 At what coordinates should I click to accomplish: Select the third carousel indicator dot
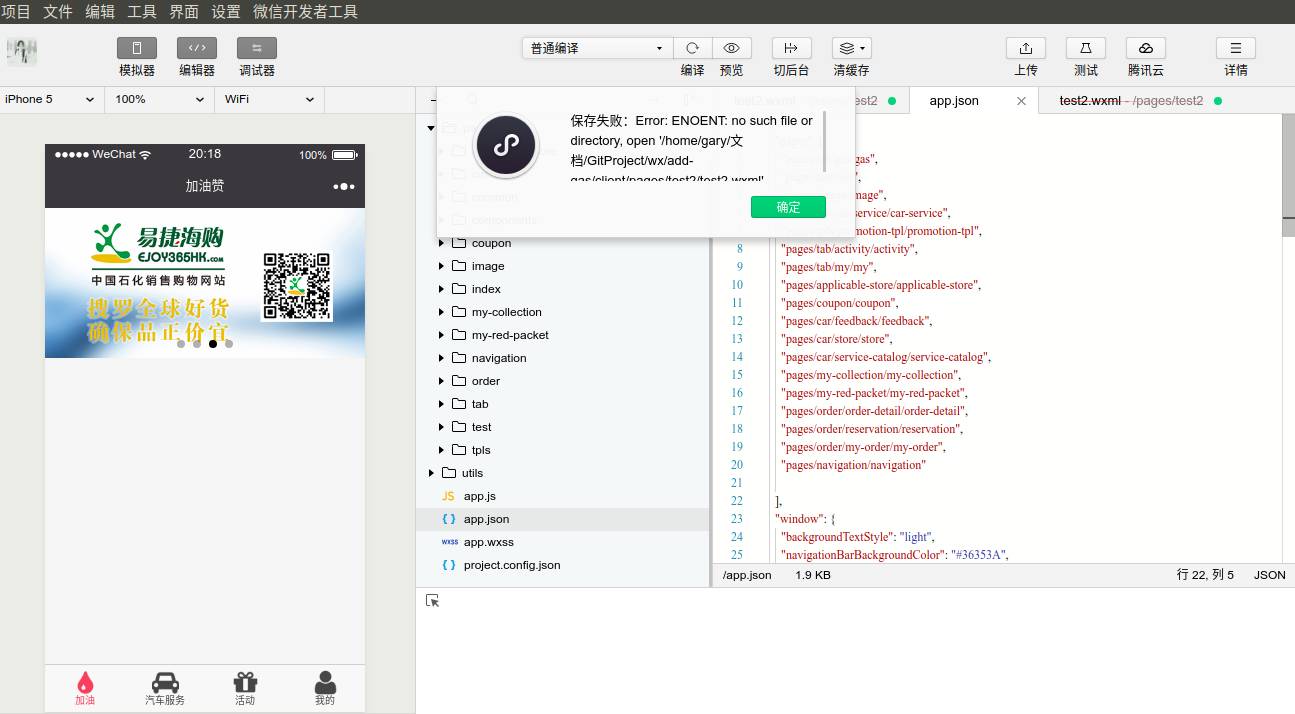213,344
